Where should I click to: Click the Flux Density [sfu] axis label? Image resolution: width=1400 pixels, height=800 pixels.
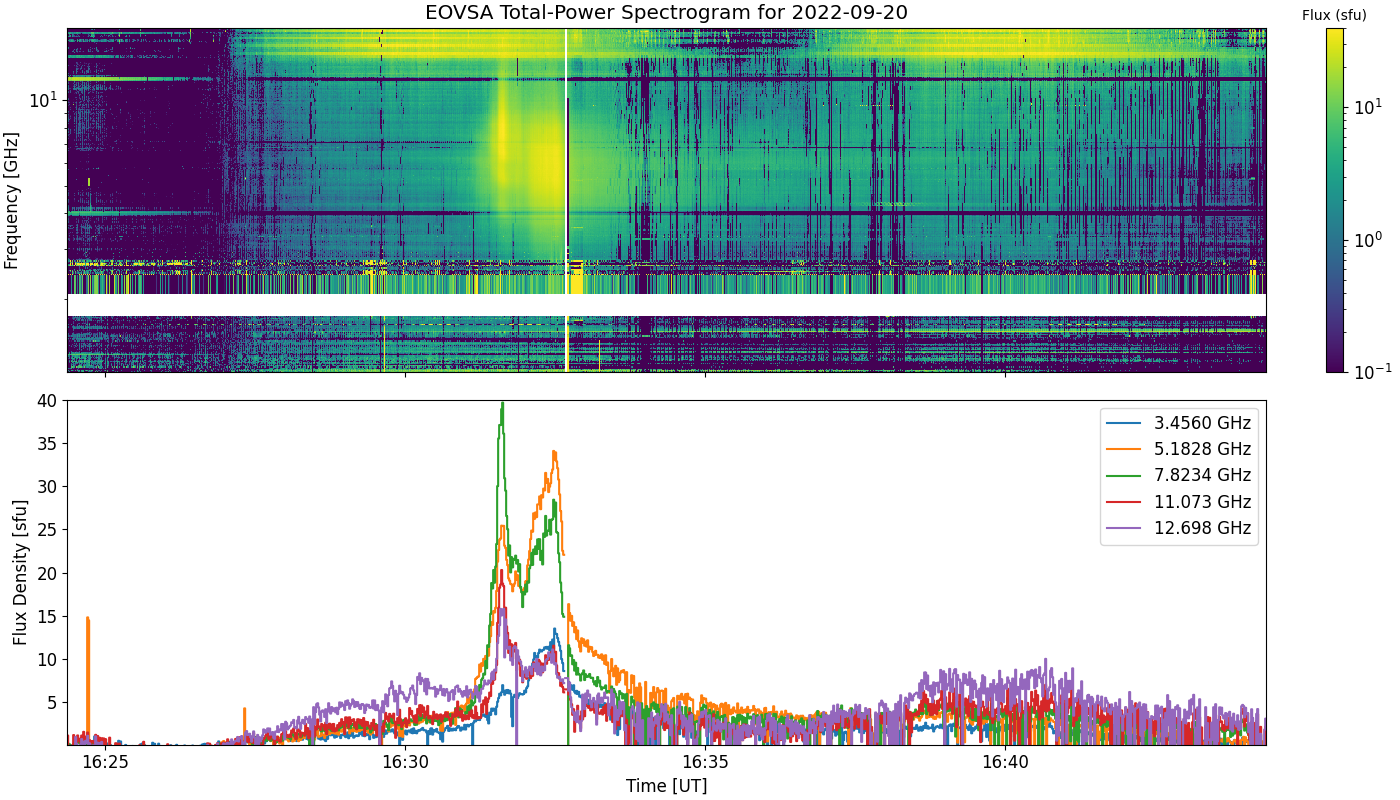click(x=19, y=573)
